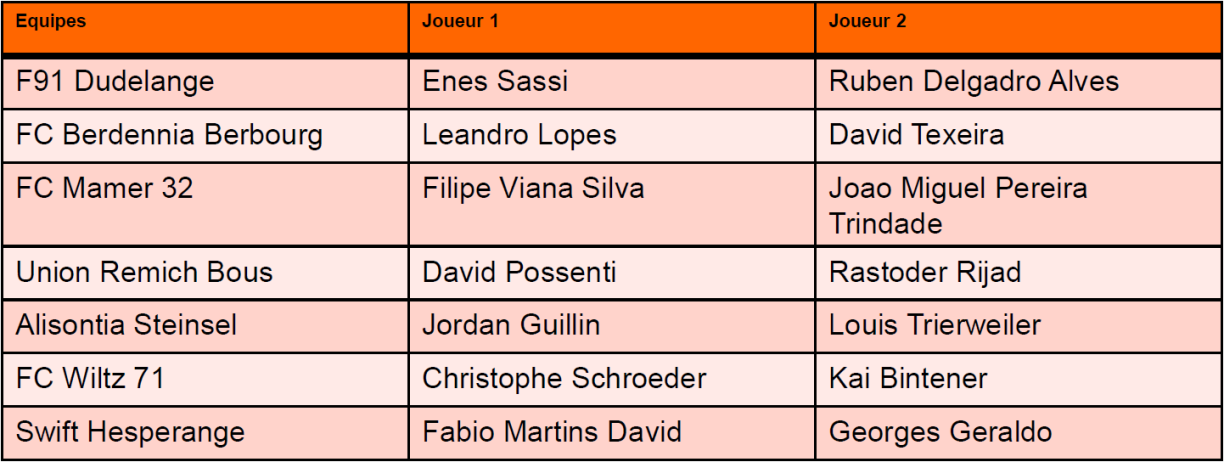Screen dimensions: 1224x462
Task: Click the Alisontia Steinsel team cell
Action: tap(126, 325)
